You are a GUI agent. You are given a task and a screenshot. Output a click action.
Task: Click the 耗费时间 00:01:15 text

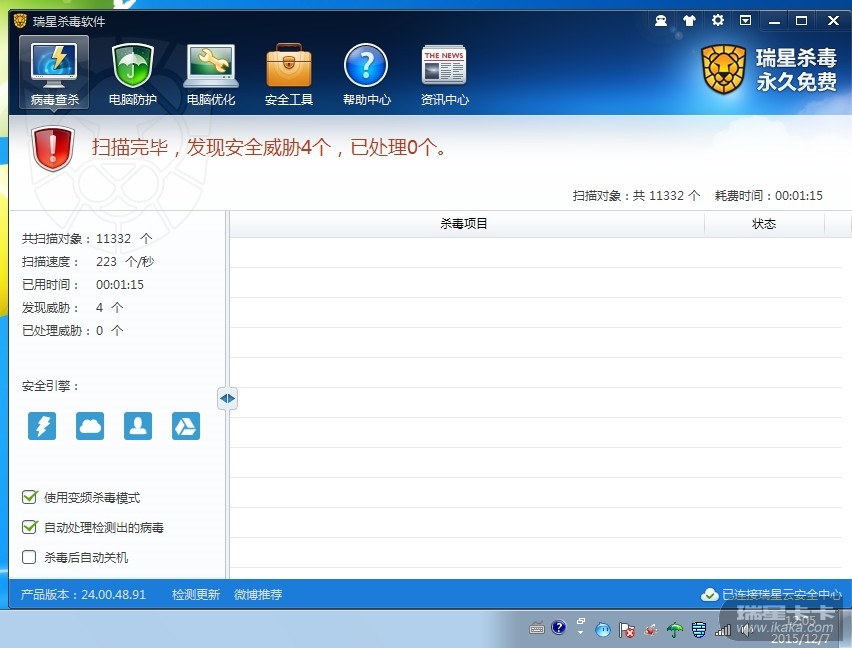click(x=769, y=196)
